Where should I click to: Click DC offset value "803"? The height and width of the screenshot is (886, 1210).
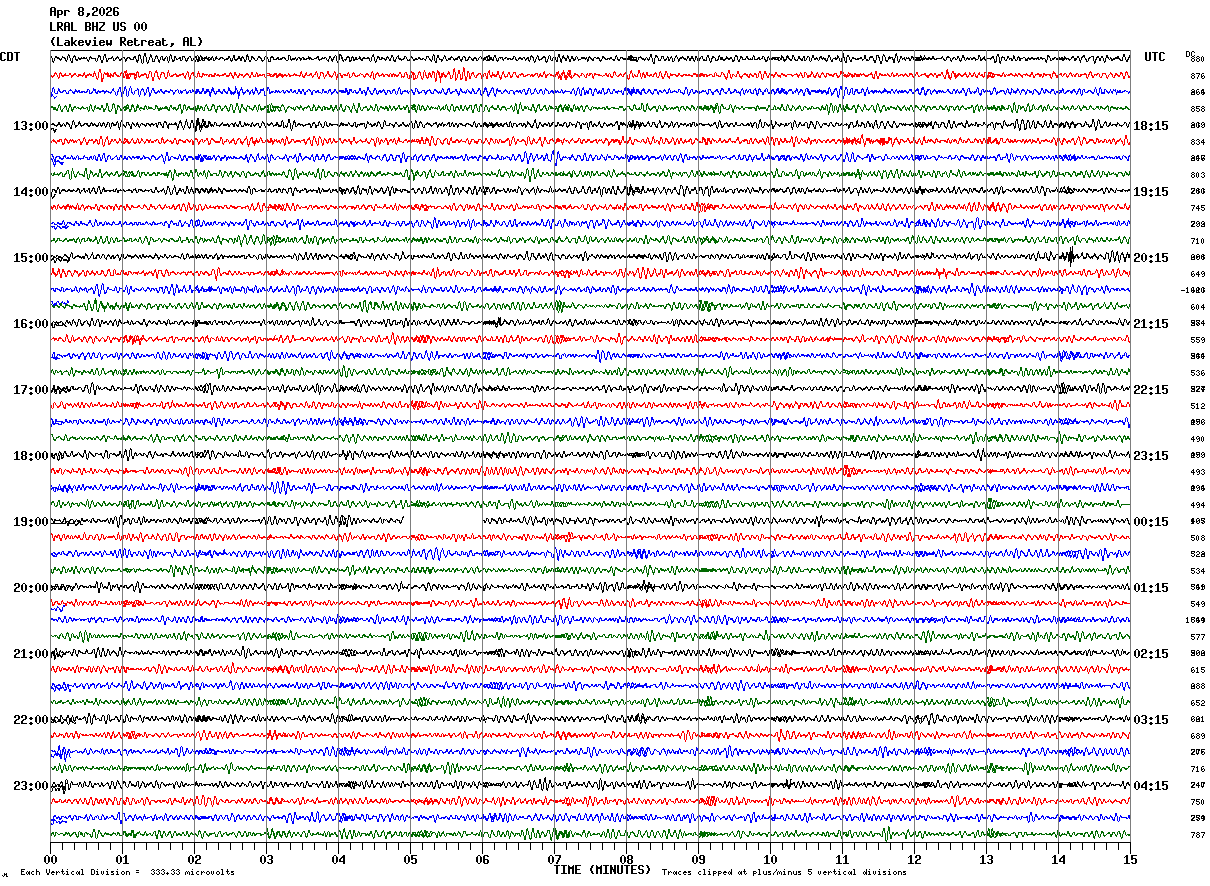(x=1197, y=175)
